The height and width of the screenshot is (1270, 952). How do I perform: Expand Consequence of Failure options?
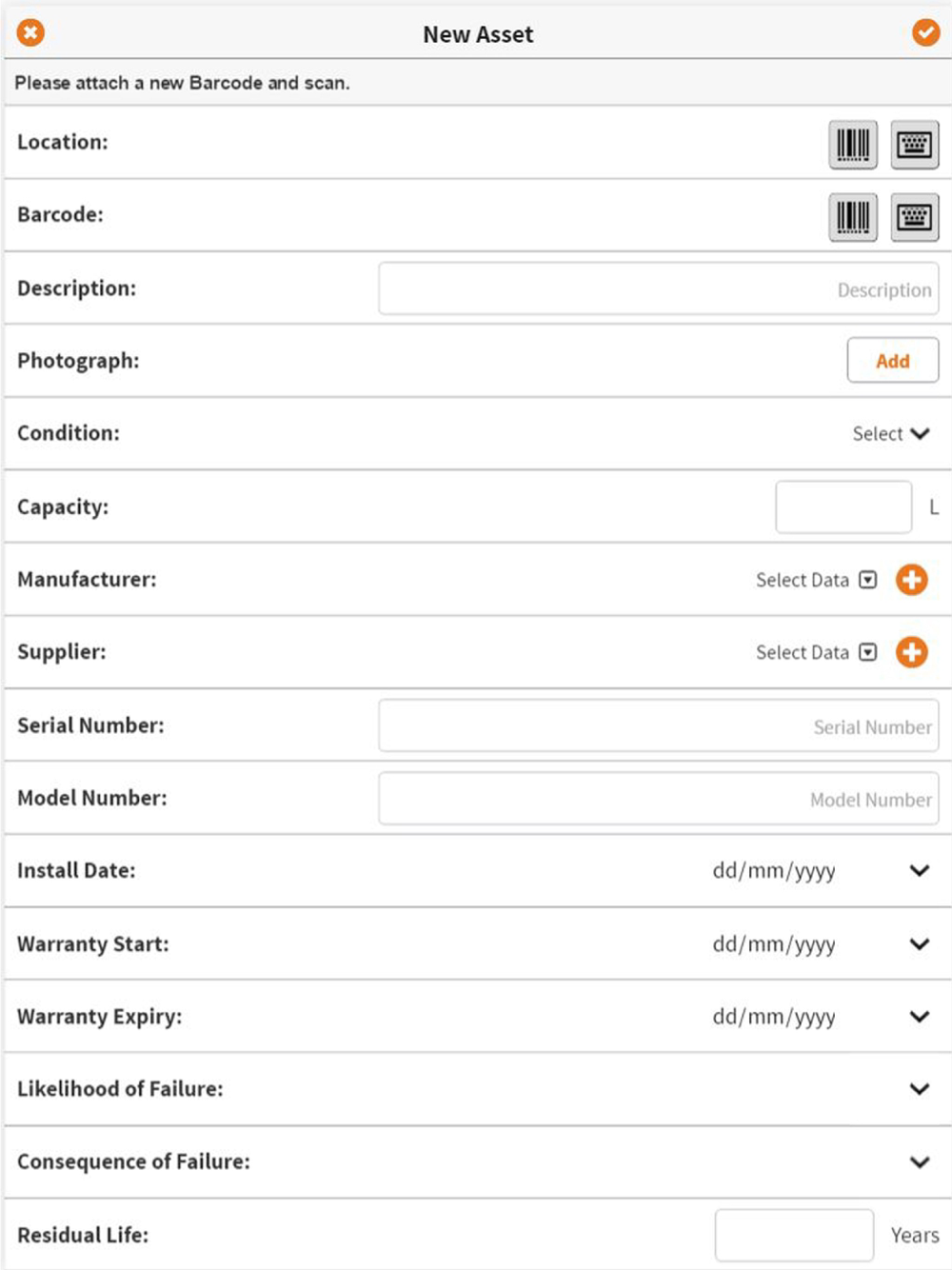coord(919,1161)
